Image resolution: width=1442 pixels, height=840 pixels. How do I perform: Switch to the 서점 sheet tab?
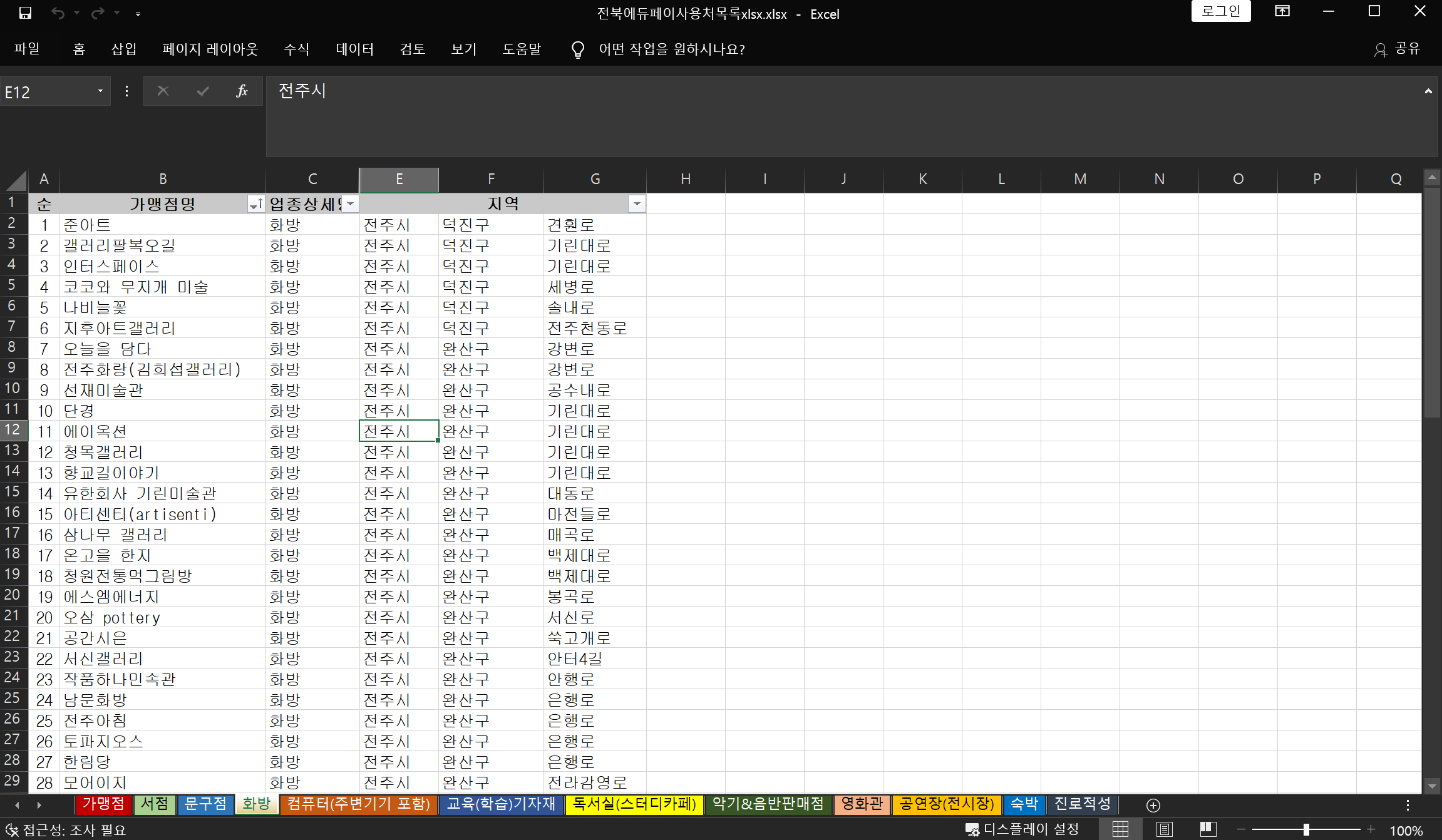point(155,804)
